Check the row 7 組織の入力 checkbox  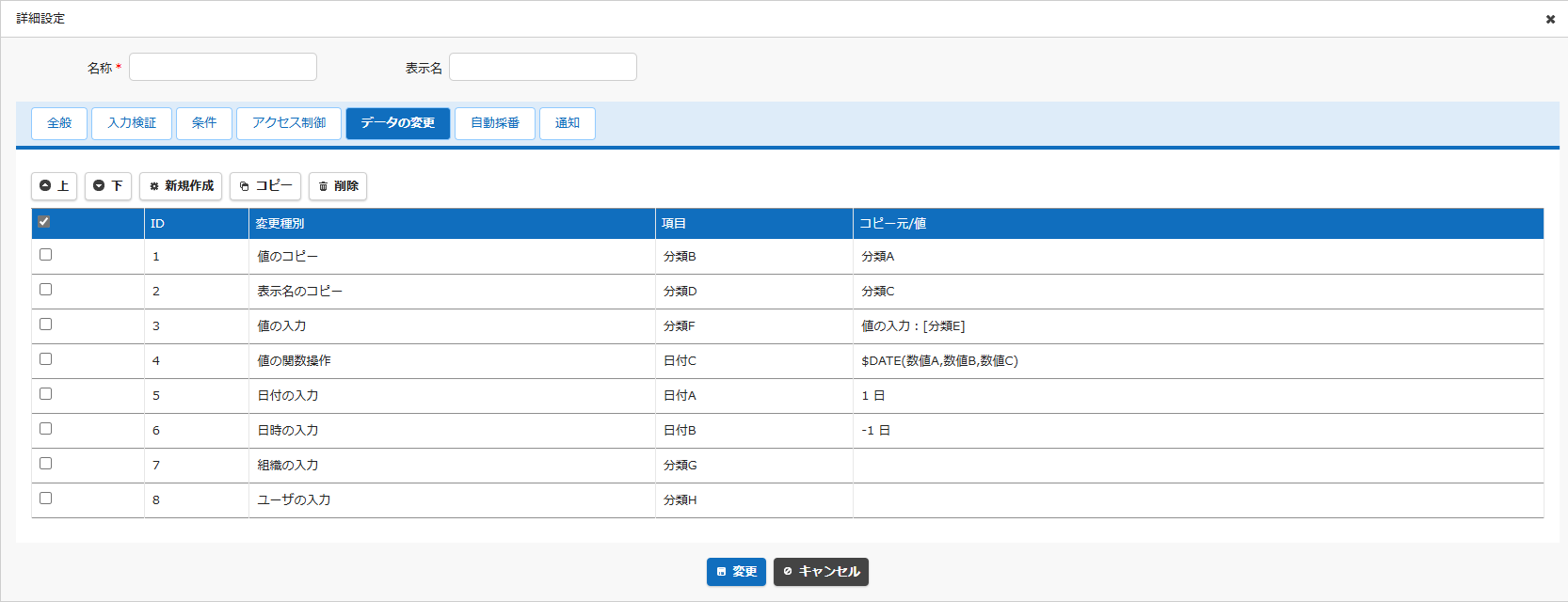coord(46,464)
